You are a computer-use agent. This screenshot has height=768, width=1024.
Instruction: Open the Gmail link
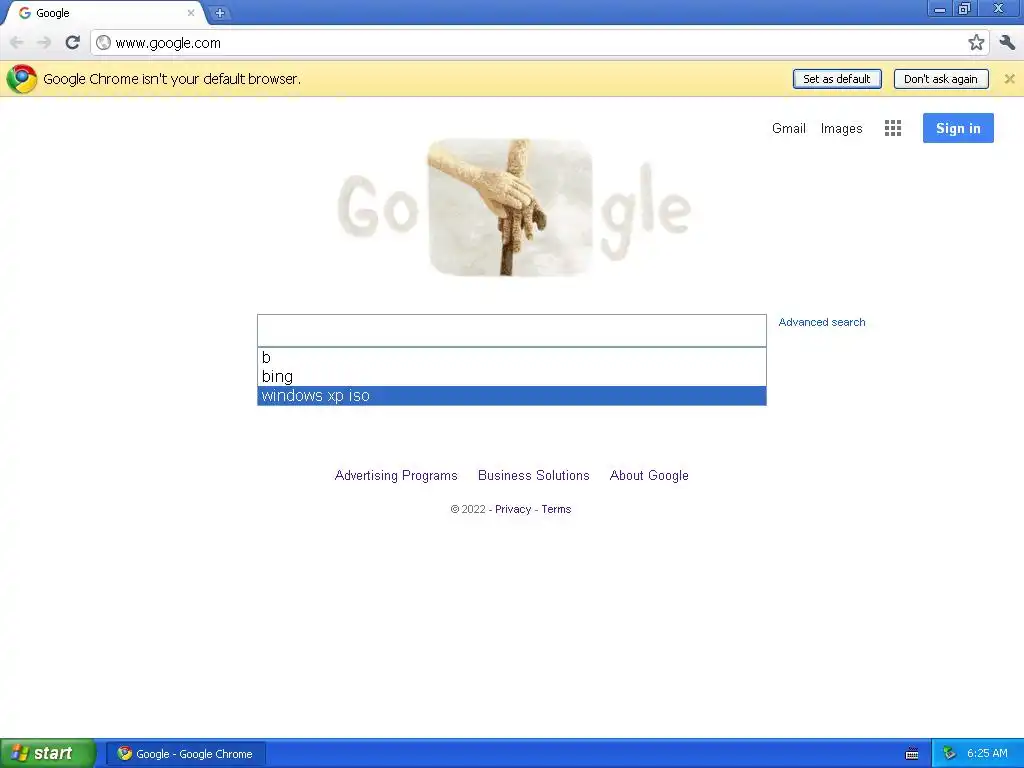(x=788, y=128)
